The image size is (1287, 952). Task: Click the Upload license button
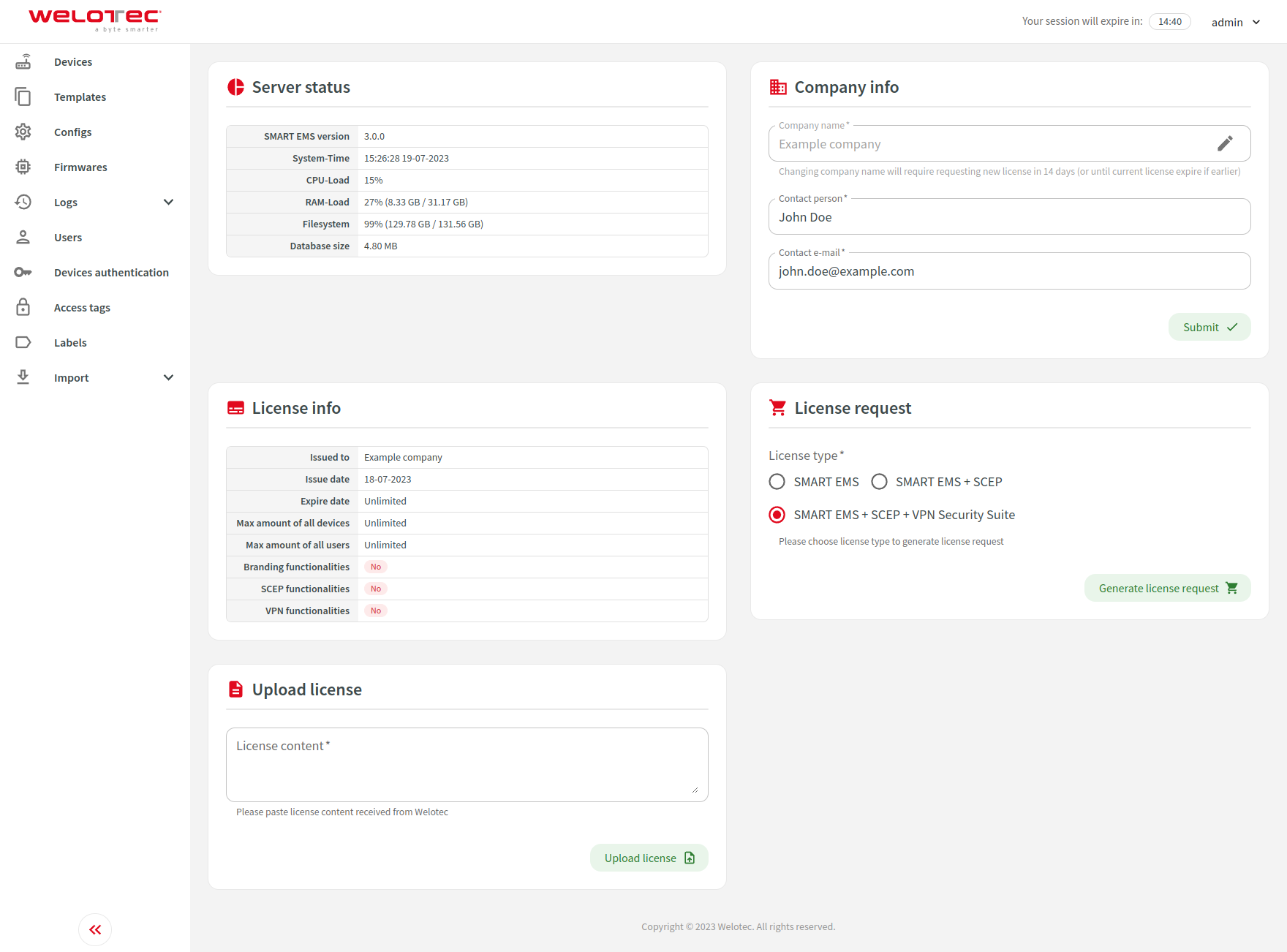[649, 858]
